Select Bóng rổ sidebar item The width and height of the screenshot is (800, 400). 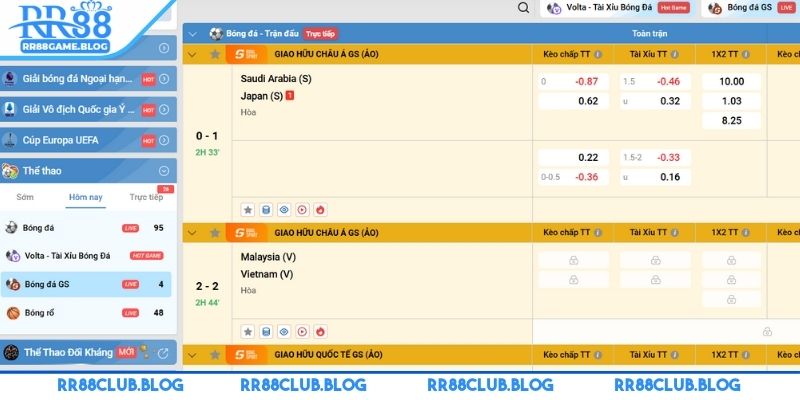click(x=86, y=313)
